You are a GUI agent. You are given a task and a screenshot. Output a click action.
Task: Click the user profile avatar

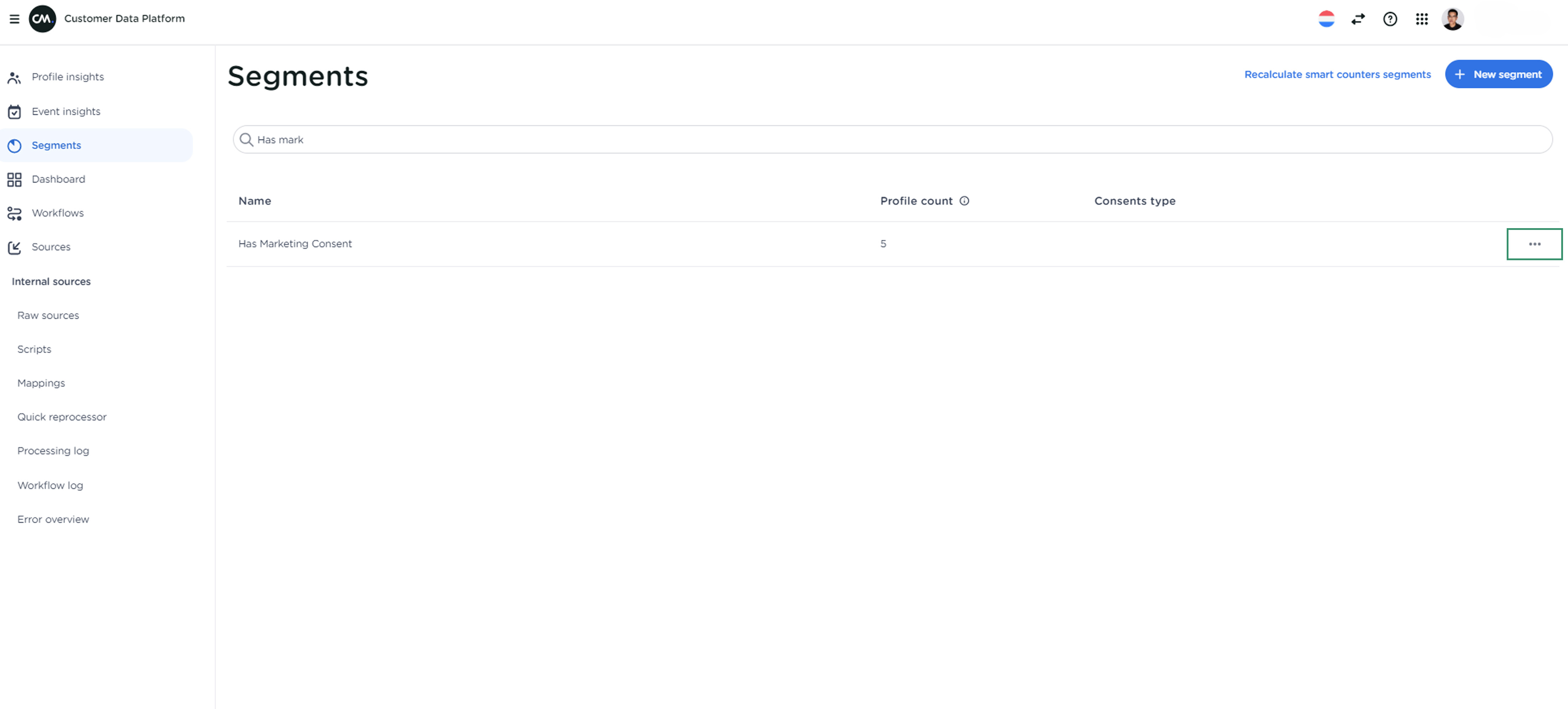click(x=1452, y=19)
